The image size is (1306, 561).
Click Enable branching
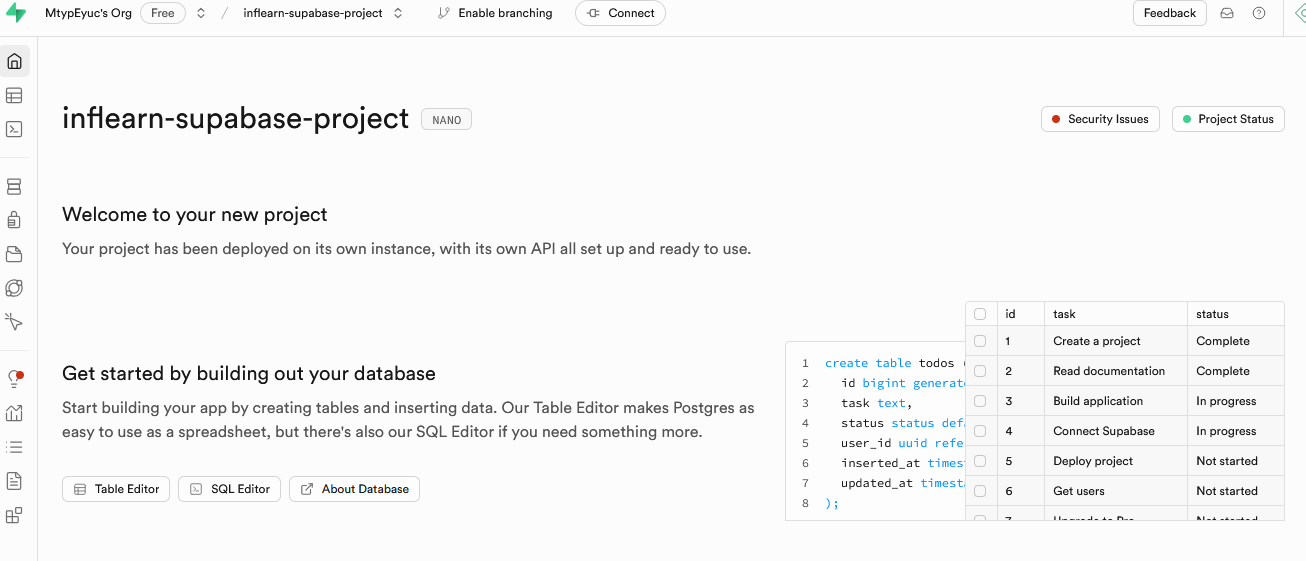(x=495, y=13)
